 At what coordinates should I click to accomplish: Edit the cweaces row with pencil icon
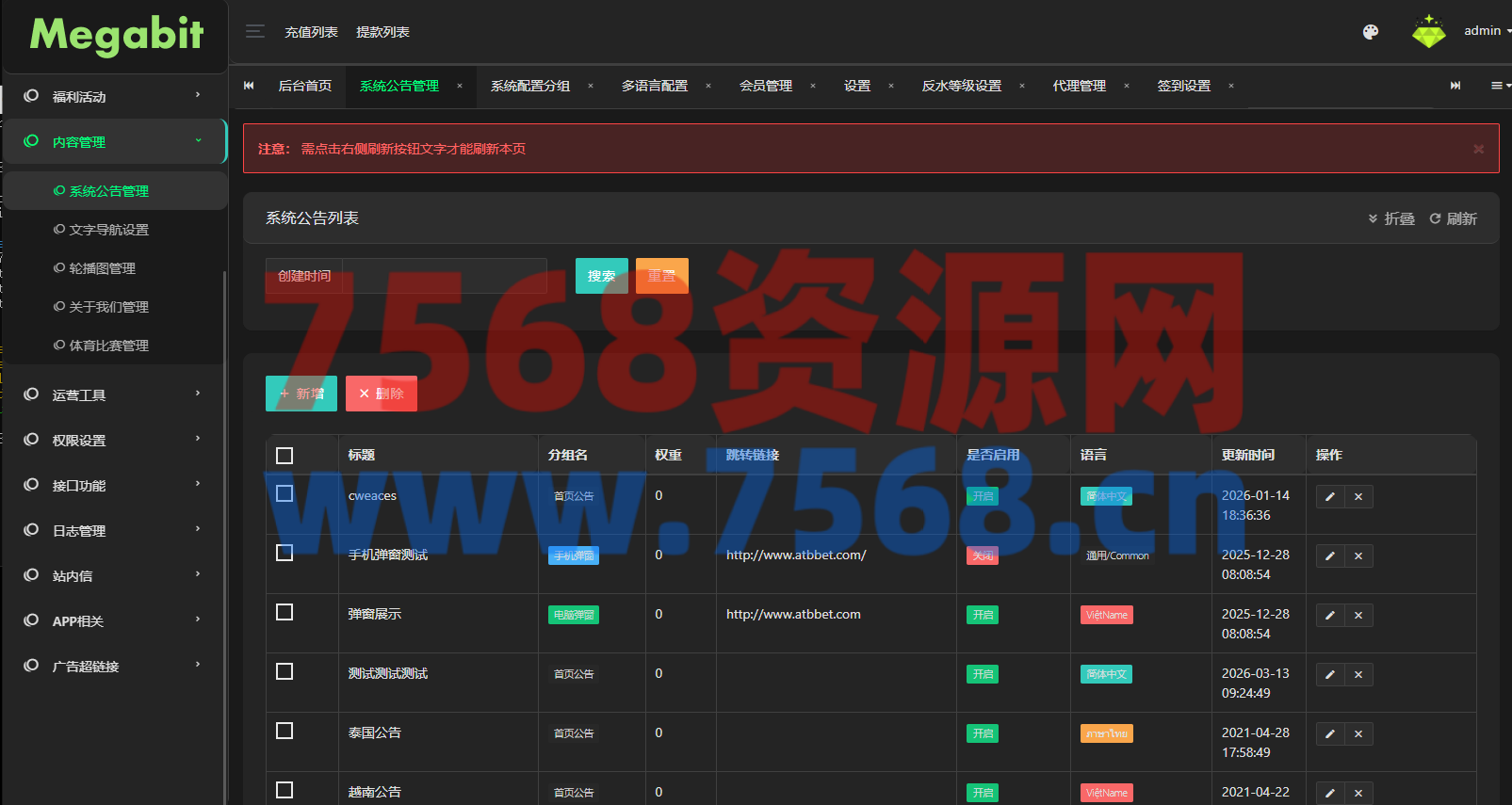(x=1330, y=497)
